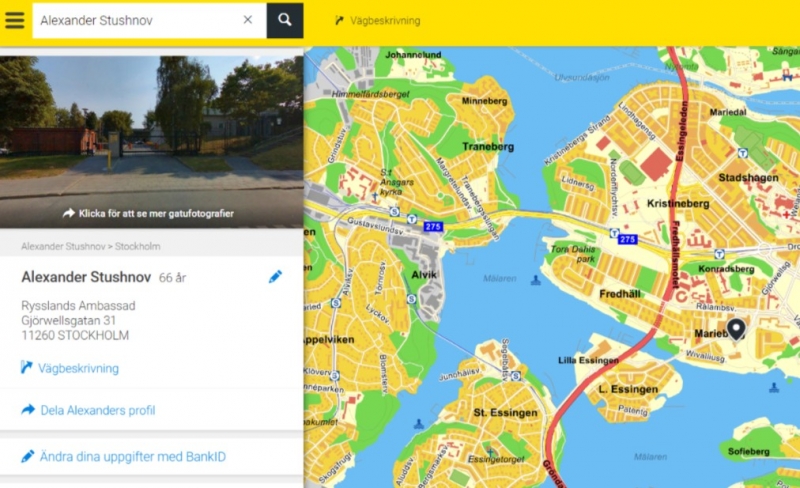The image size is (800, 488).
Task: Click the black location pin at Marieberg
Action: 736,329
